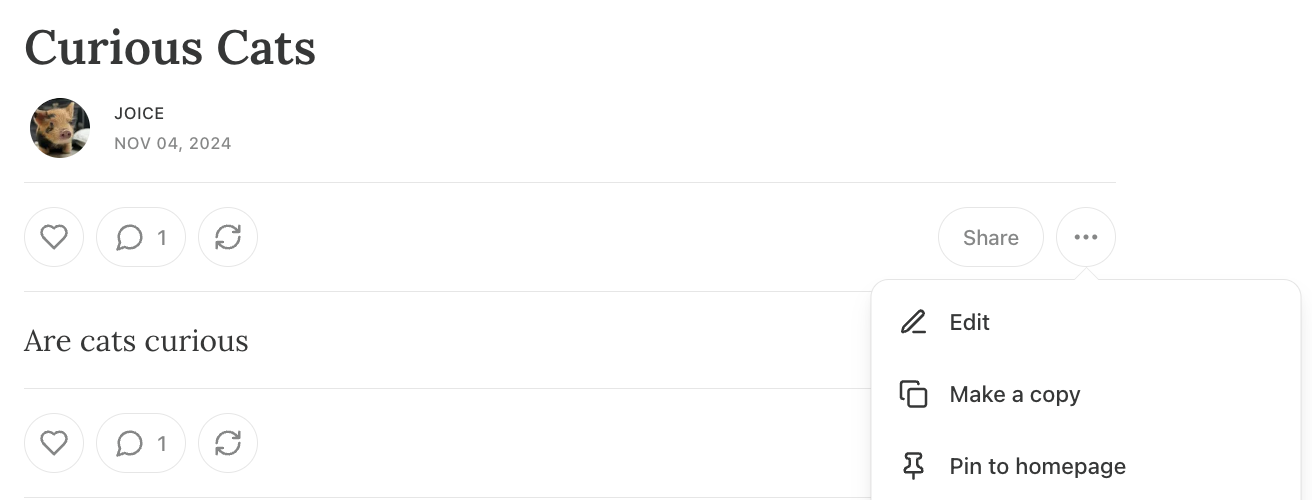Choose Make a copy menu entry
This screenshot has height=500, width=1312.
(1014, 394)
